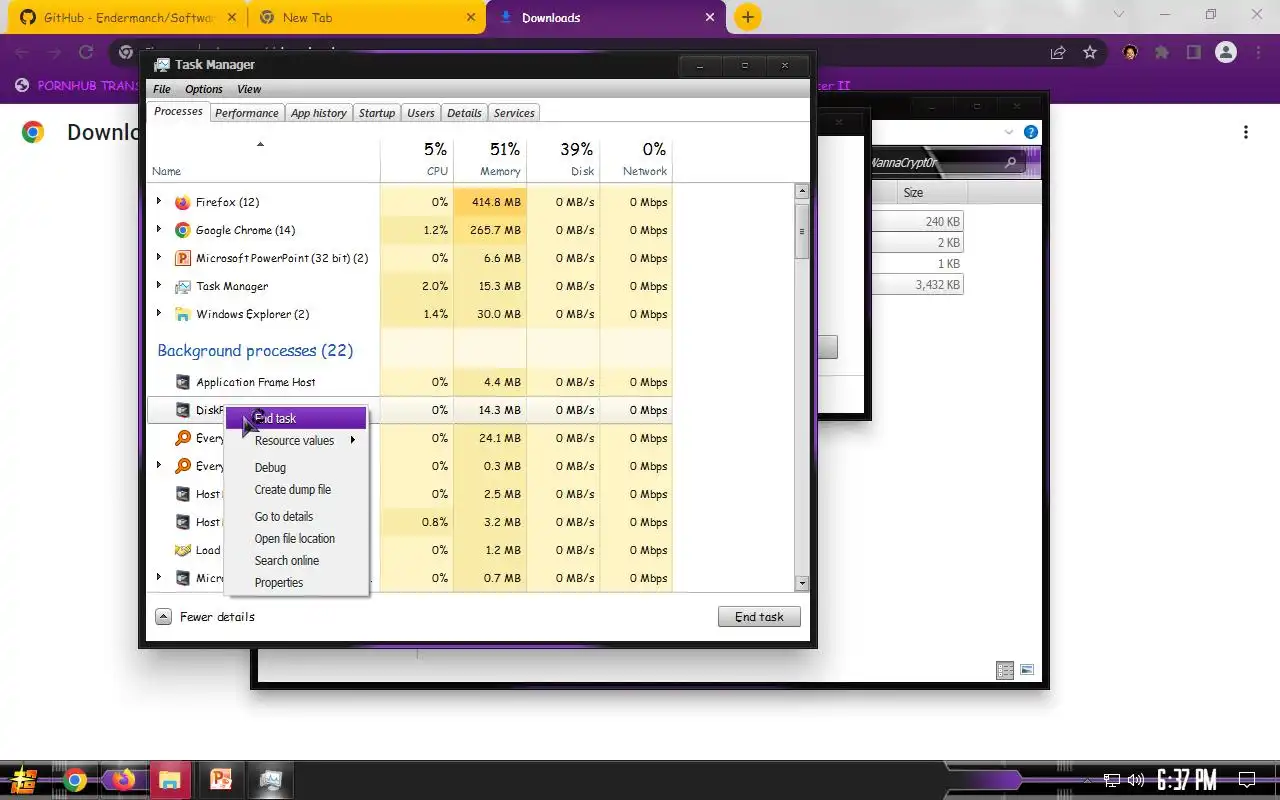Switch to the Services tab

514,113
